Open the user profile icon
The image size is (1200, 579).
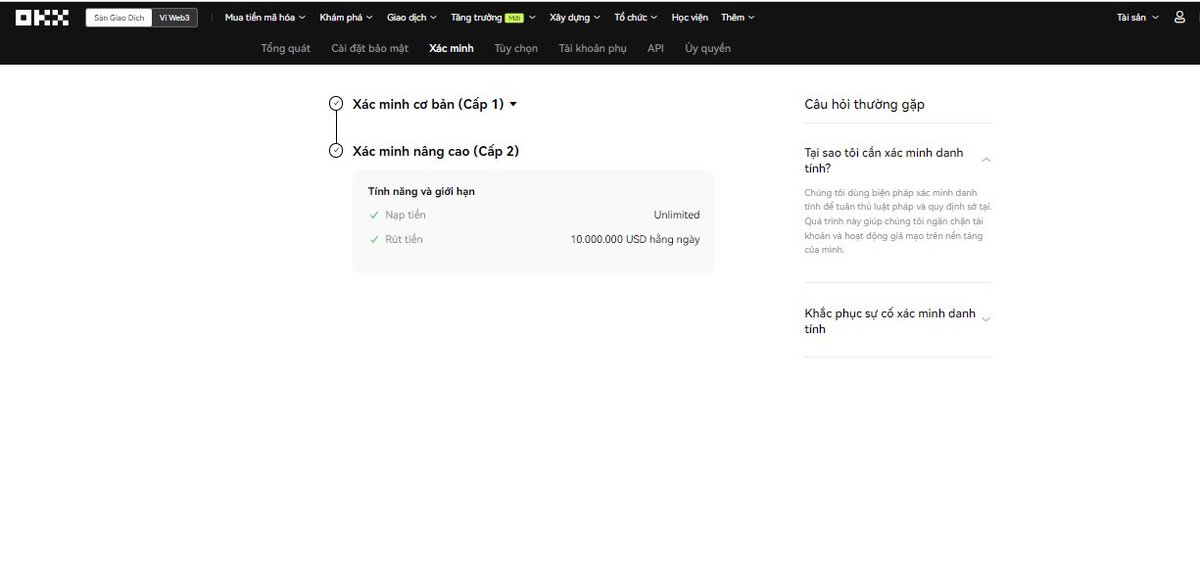tap(1179, 17)
